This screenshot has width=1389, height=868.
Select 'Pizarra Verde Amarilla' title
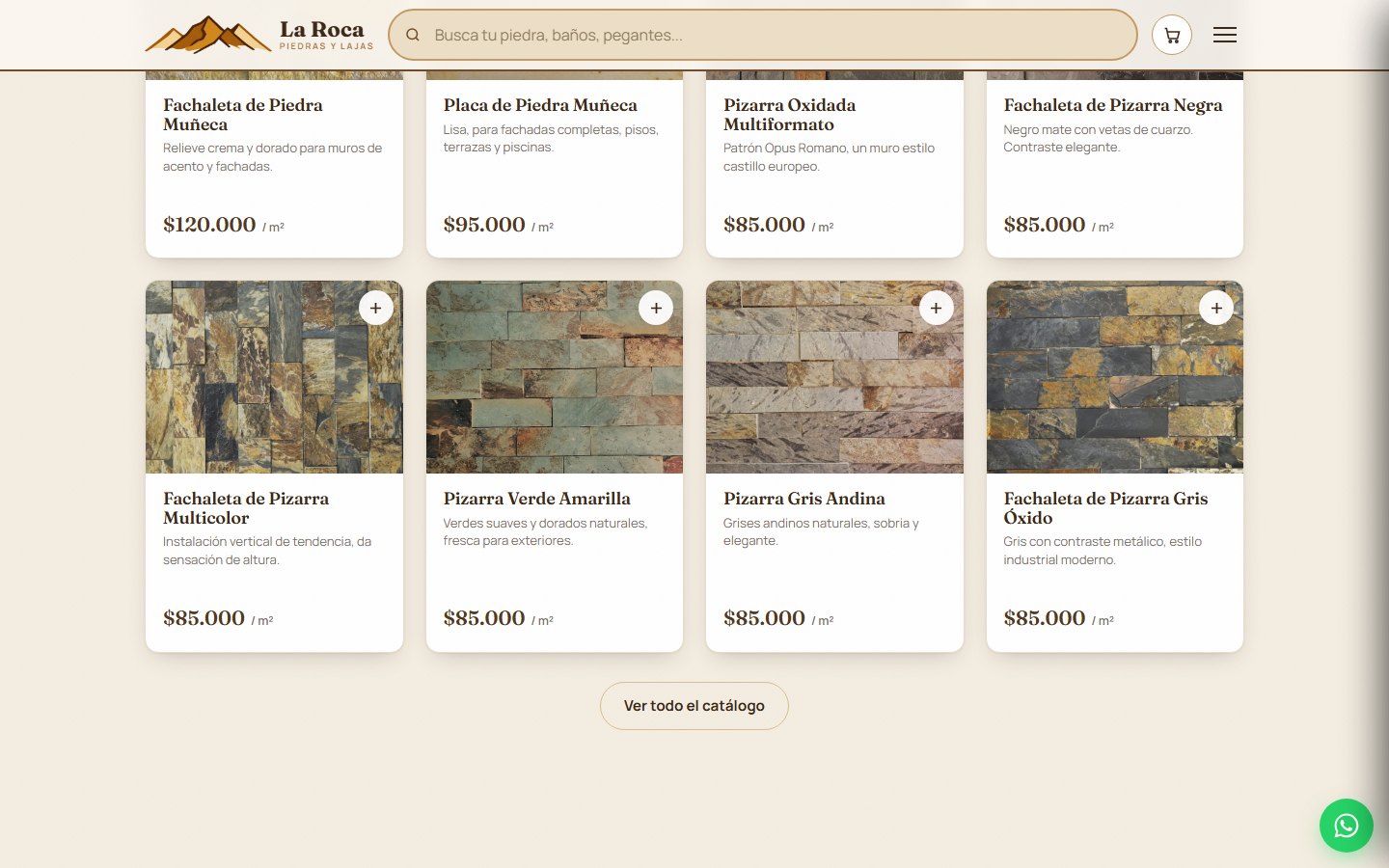[x=537, y=499]
